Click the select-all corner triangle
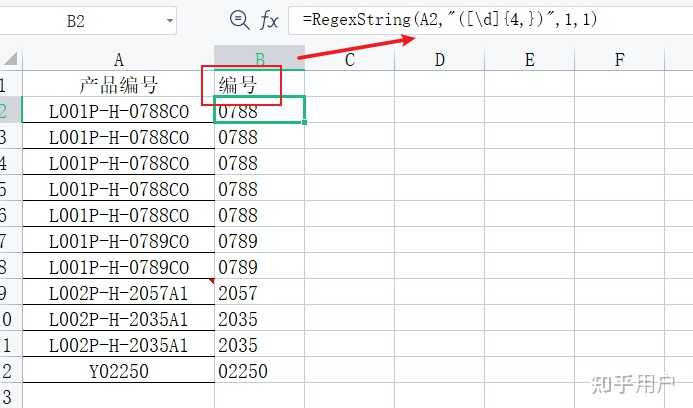The width and height of the screenshot is (693, 408). [11, 58]
